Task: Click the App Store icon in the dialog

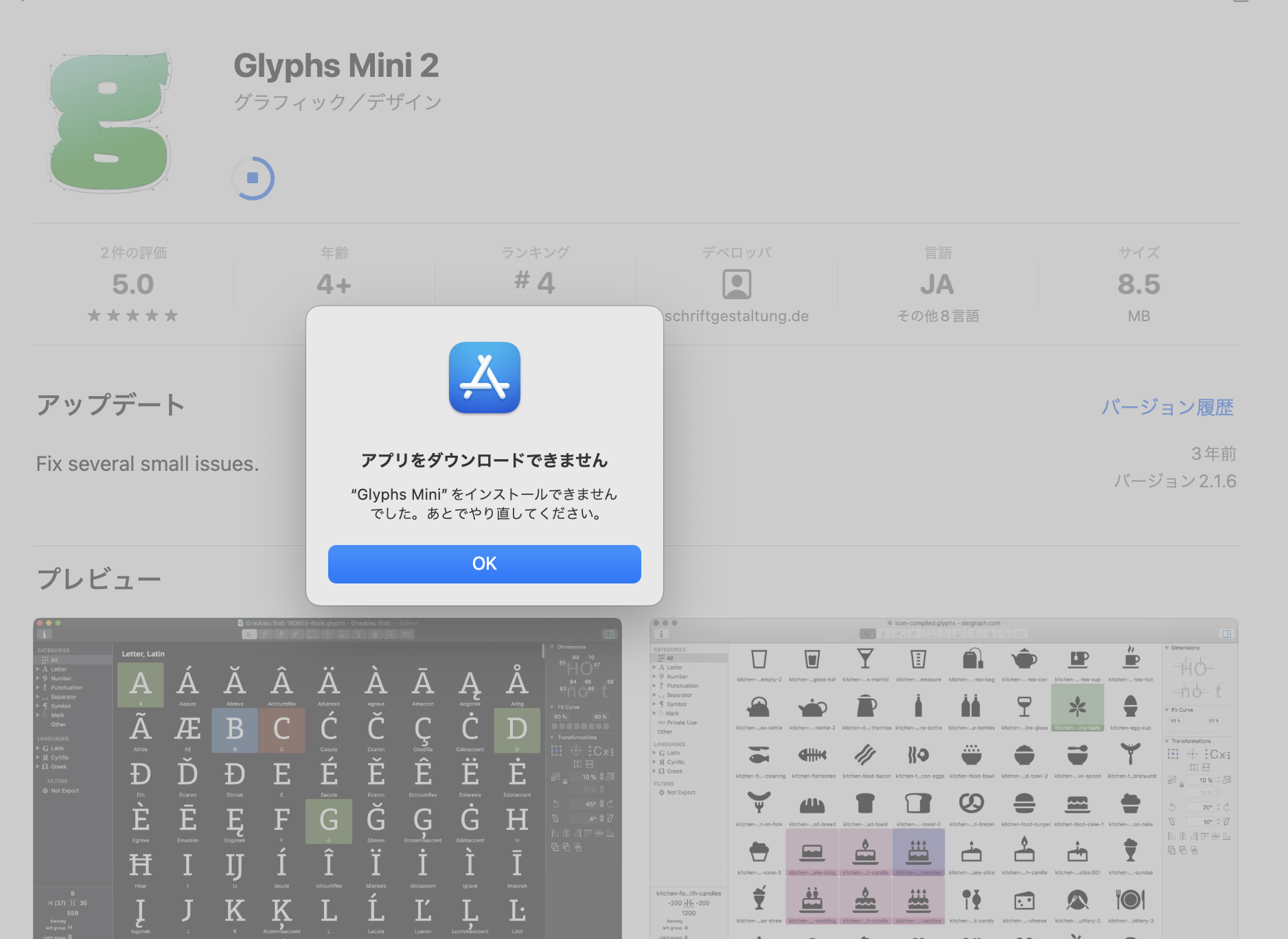Action: (x=485, y=378)
